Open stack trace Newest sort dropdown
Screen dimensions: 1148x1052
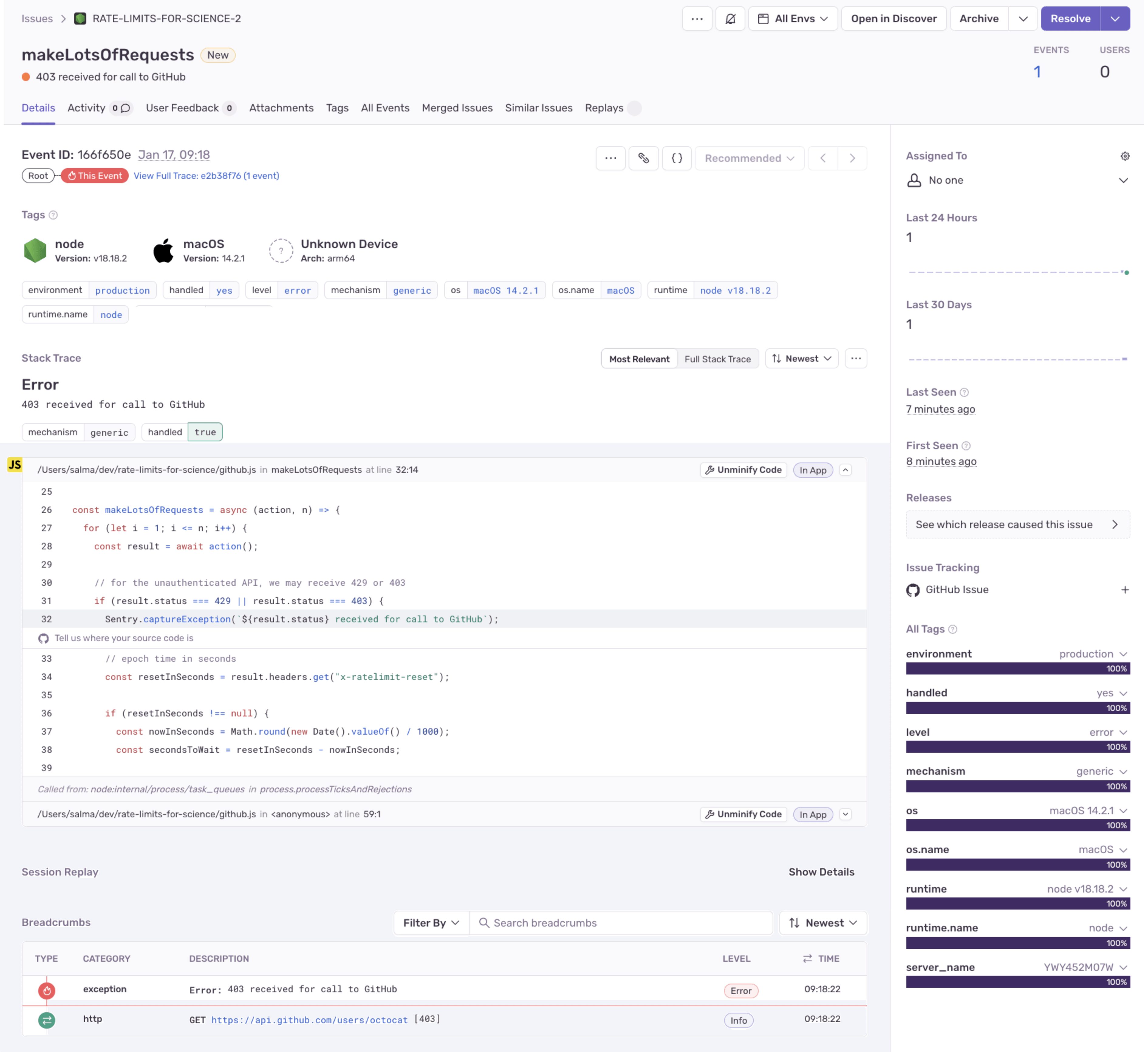tap(802, 359)
